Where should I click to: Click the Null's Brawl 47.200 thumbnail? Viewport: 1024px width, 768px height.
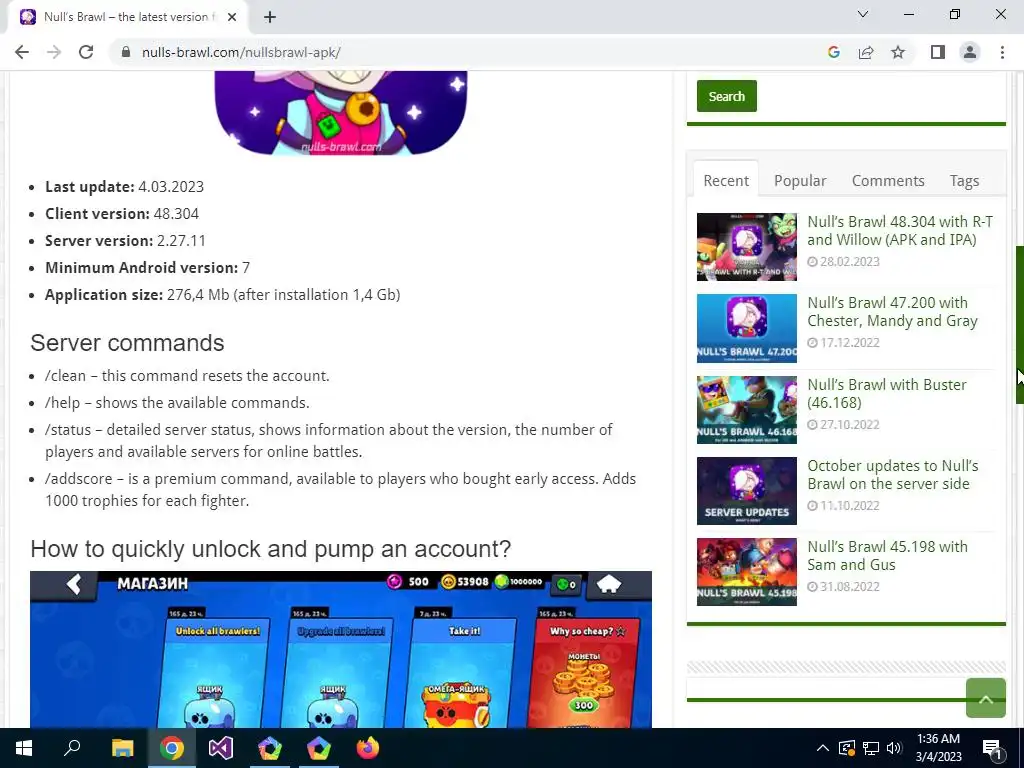click(x=746, y=328)
